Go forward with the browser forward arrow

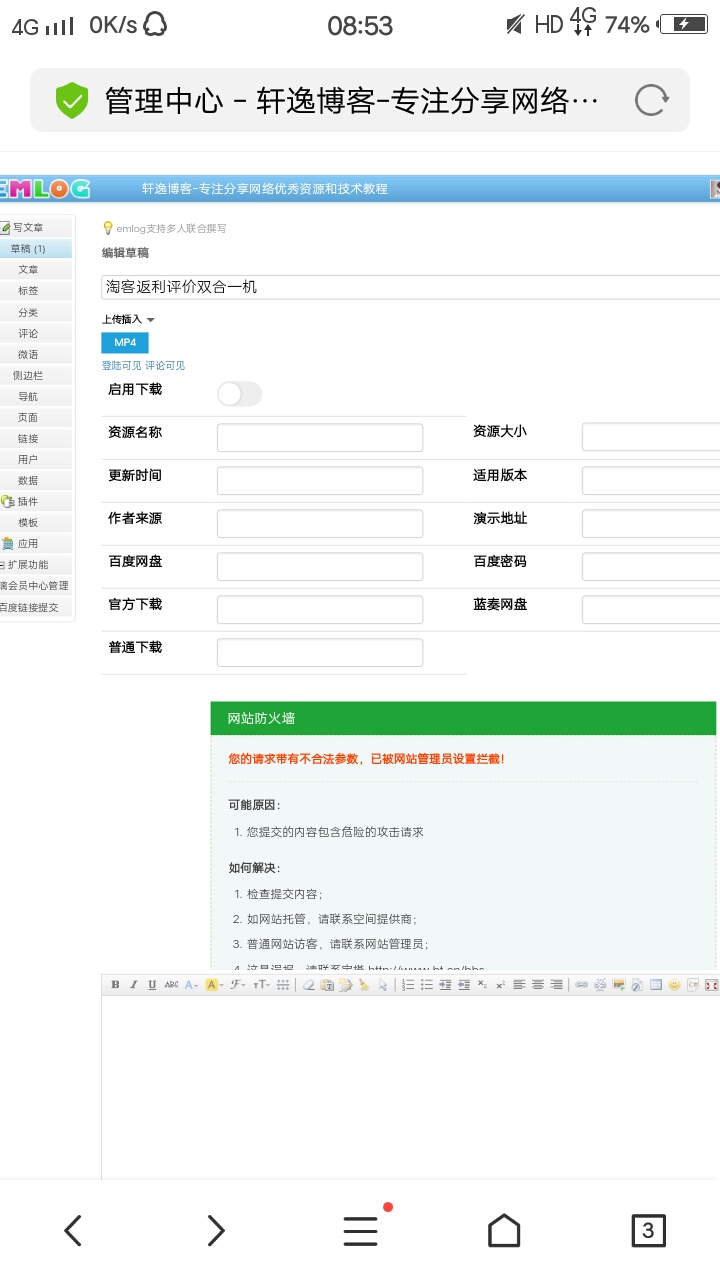[x=216, y=1230]
